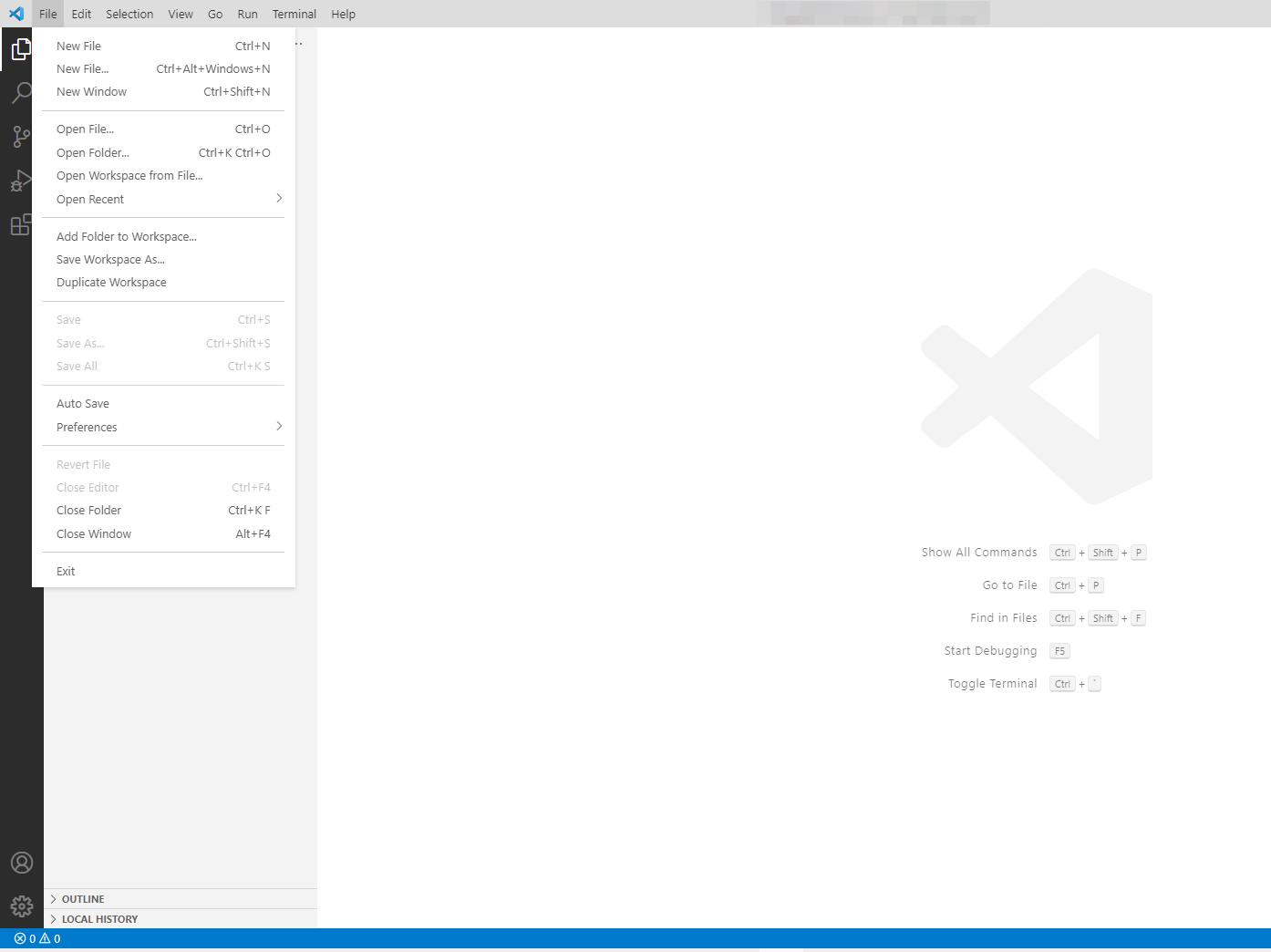Click the F5 key hint
This screenshot has height=952, width=1271.
1059,651
